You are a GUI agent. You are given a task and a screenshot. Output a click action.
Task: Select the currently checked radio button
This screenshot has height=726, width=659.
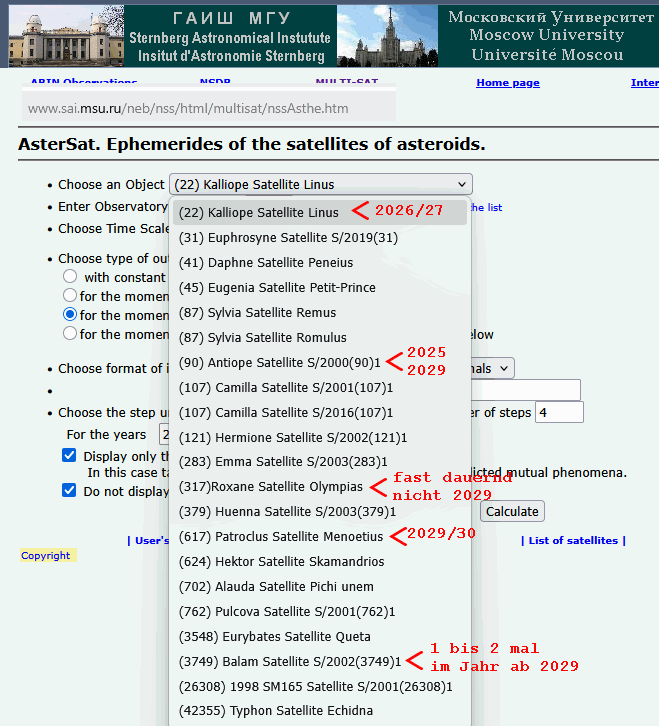coord(70,314)
